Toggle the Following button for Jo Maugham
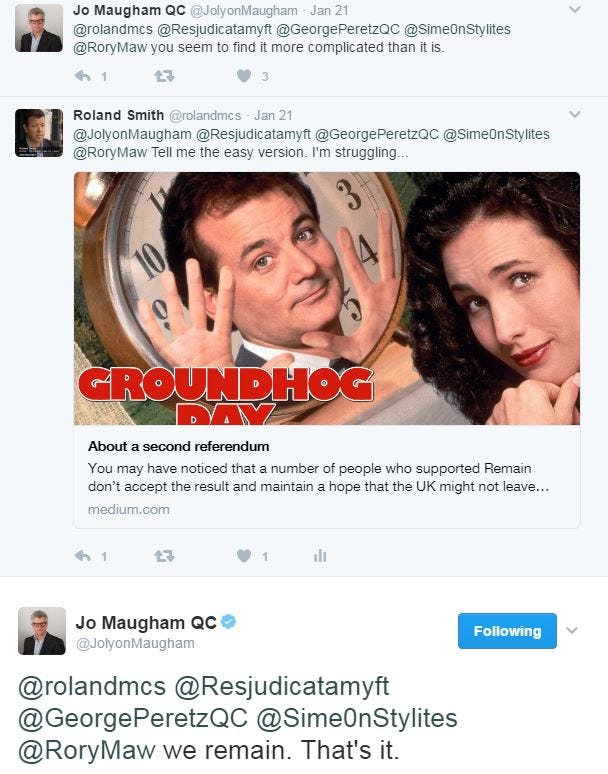The height and width of the screenshot is (774, 608). pyautogui.click(x=507, y=631)
